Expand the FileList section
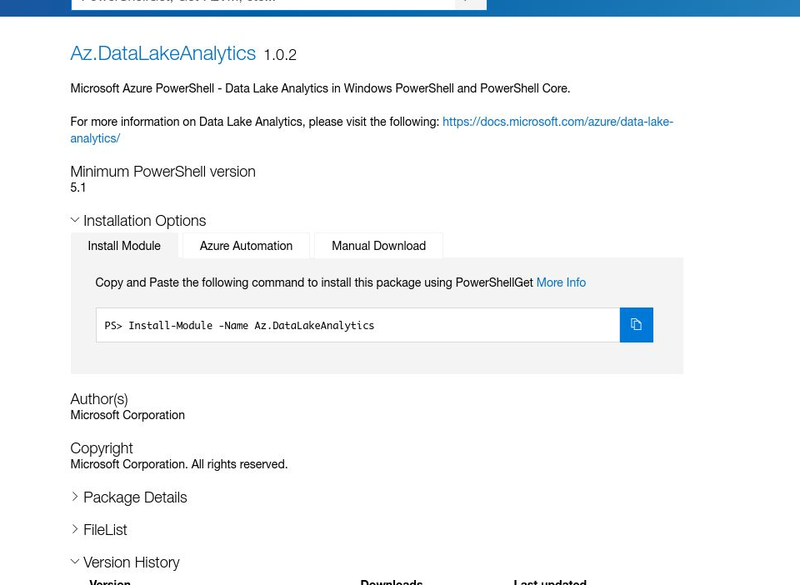 coord(99,530)
